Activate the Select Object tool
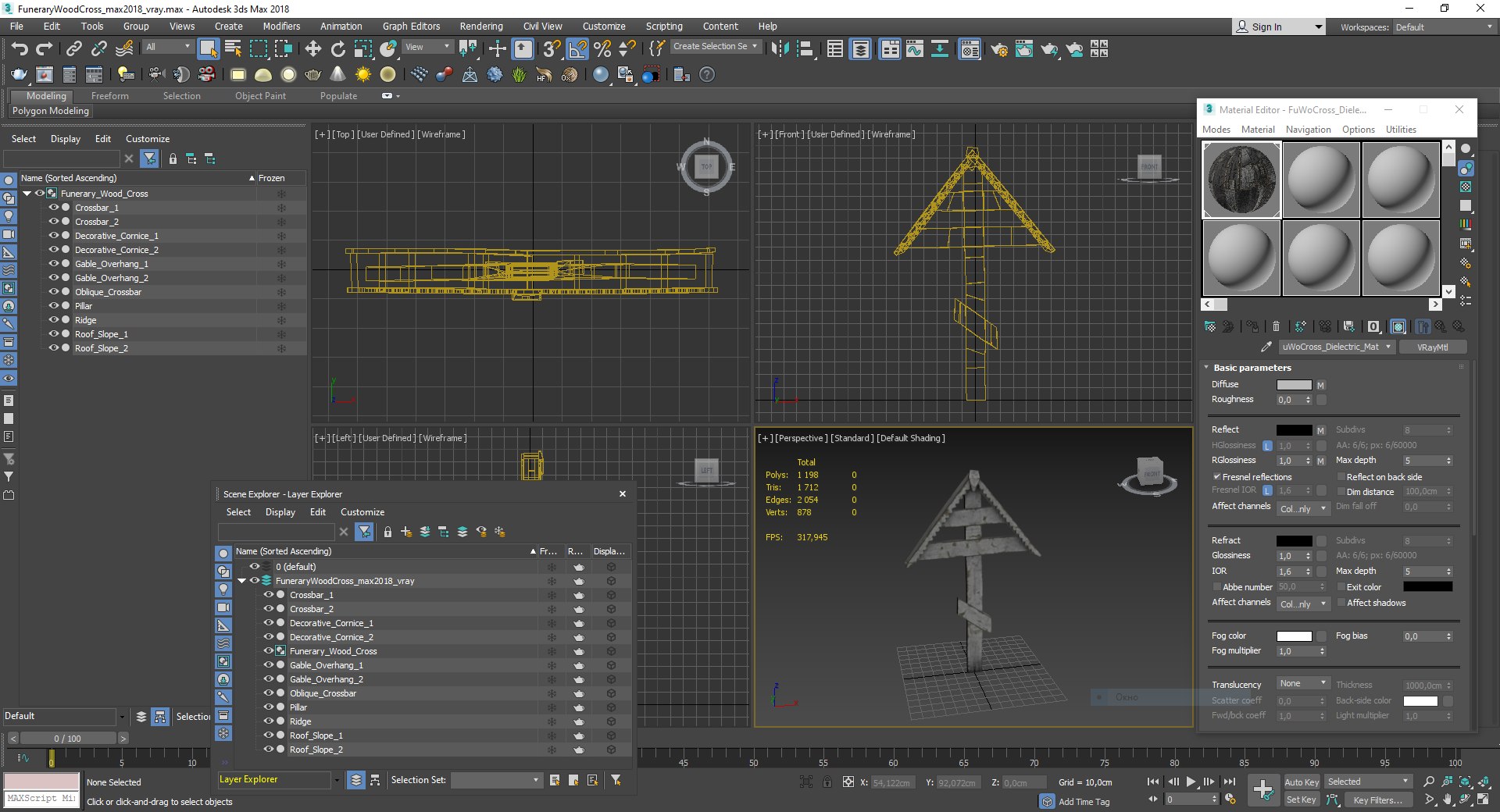Viewport: 1500px width, 812px height. (208, 49)
